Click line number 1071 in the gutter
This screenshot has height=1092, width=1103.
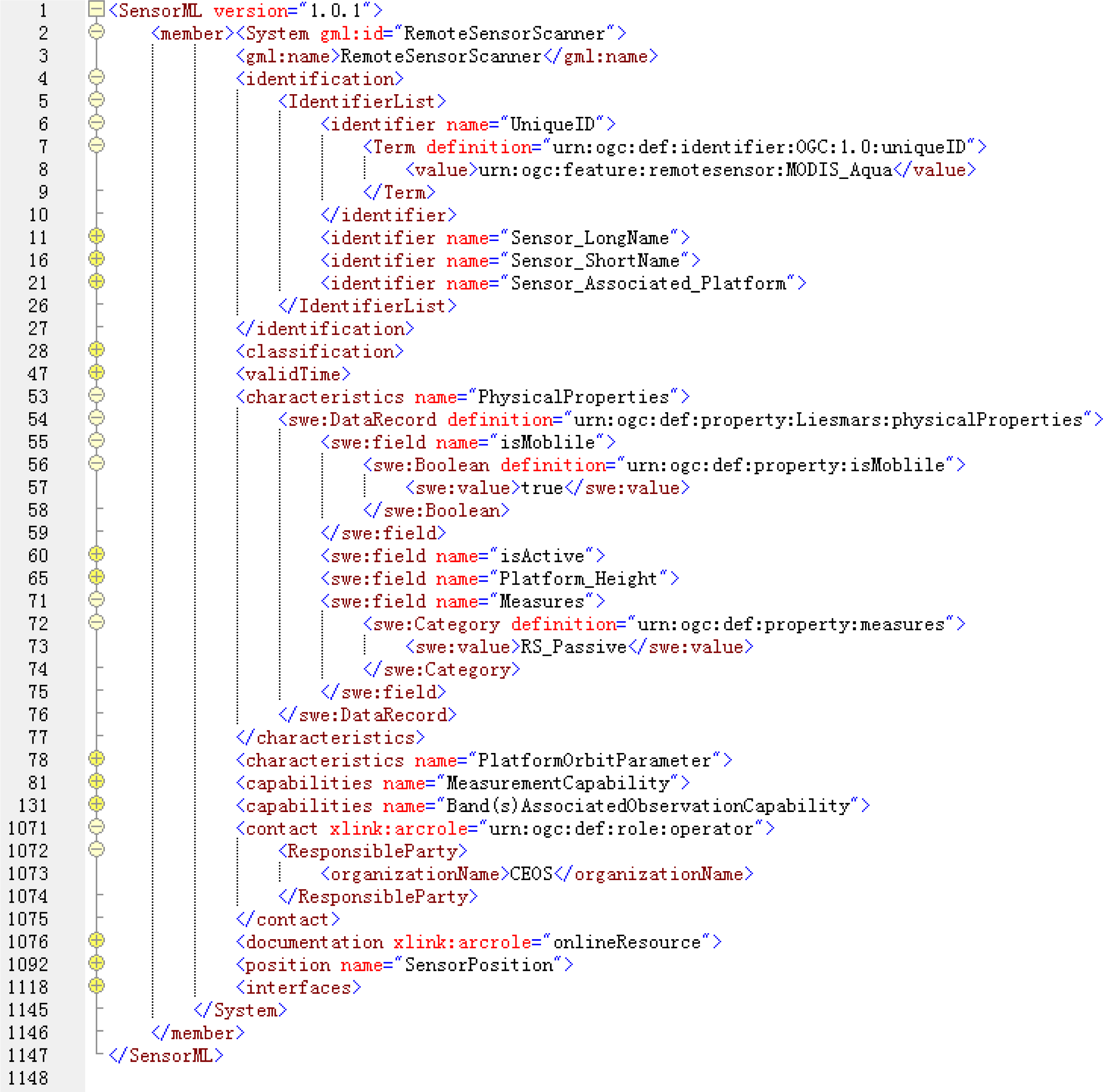pyautogui.click(x=27, y=828)
